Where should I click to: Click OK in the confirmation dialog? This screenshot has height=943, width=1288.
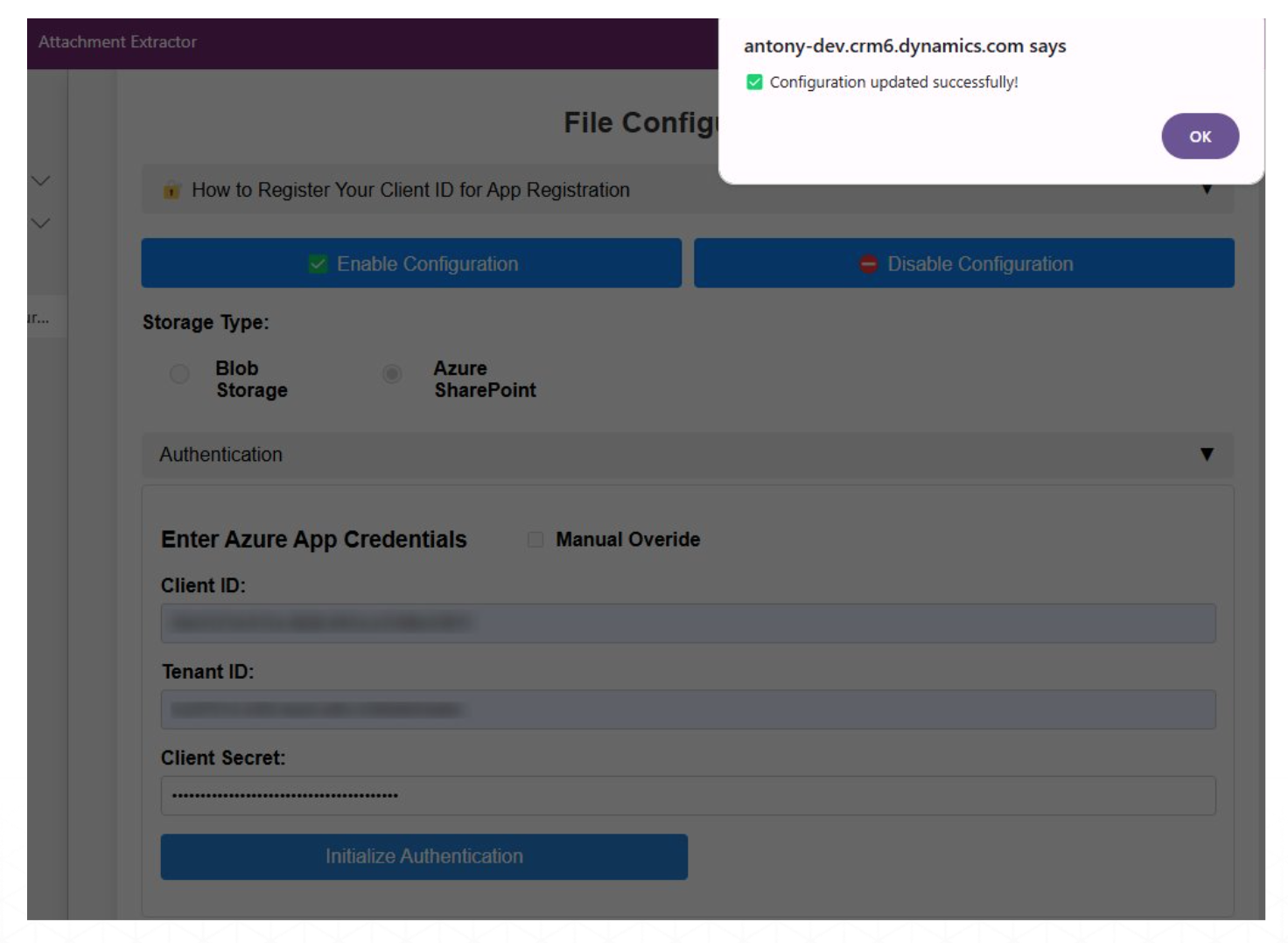[1199, 136]
